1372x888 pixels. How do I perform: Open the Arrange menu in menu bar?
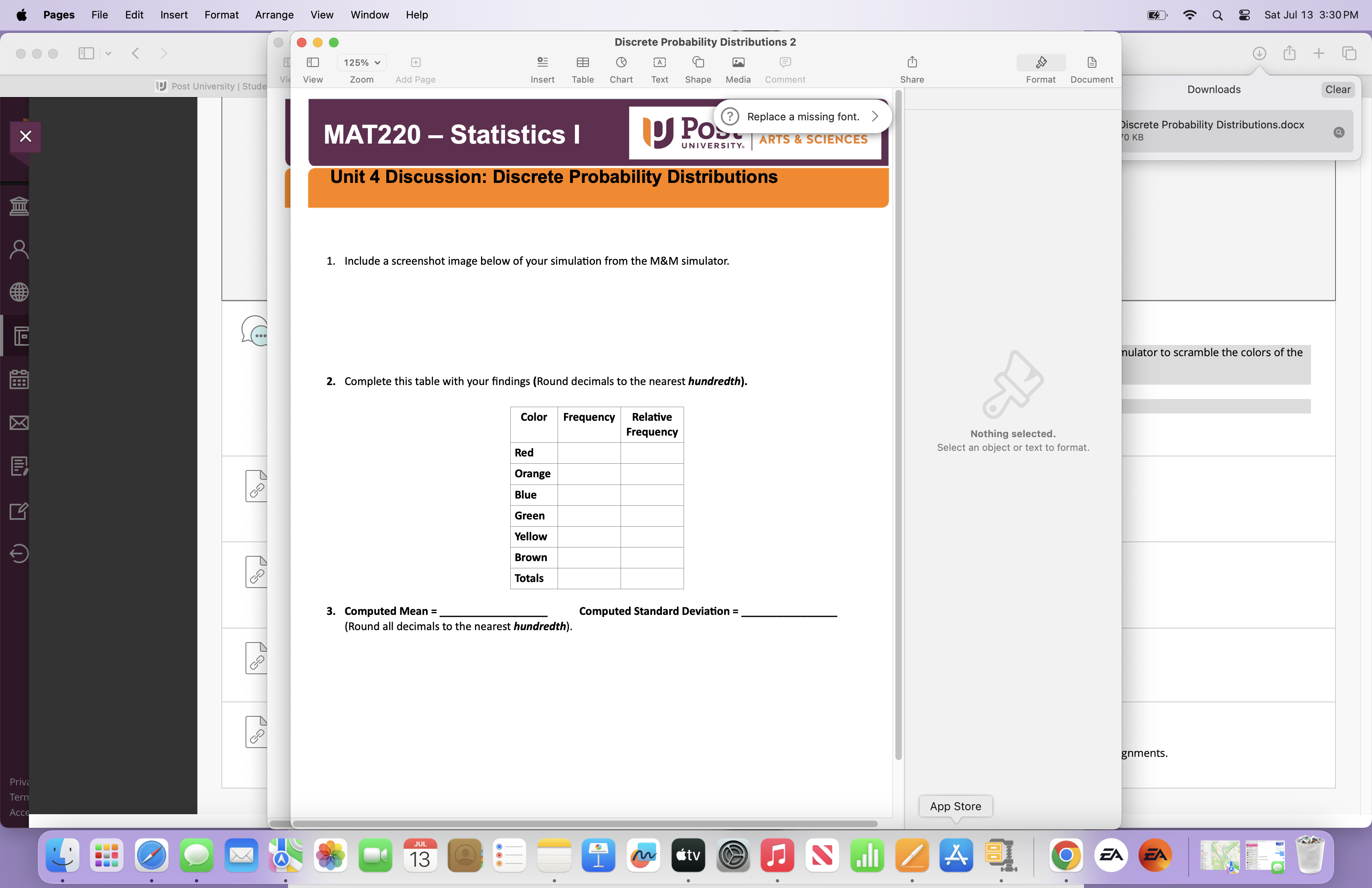[273, 14]
